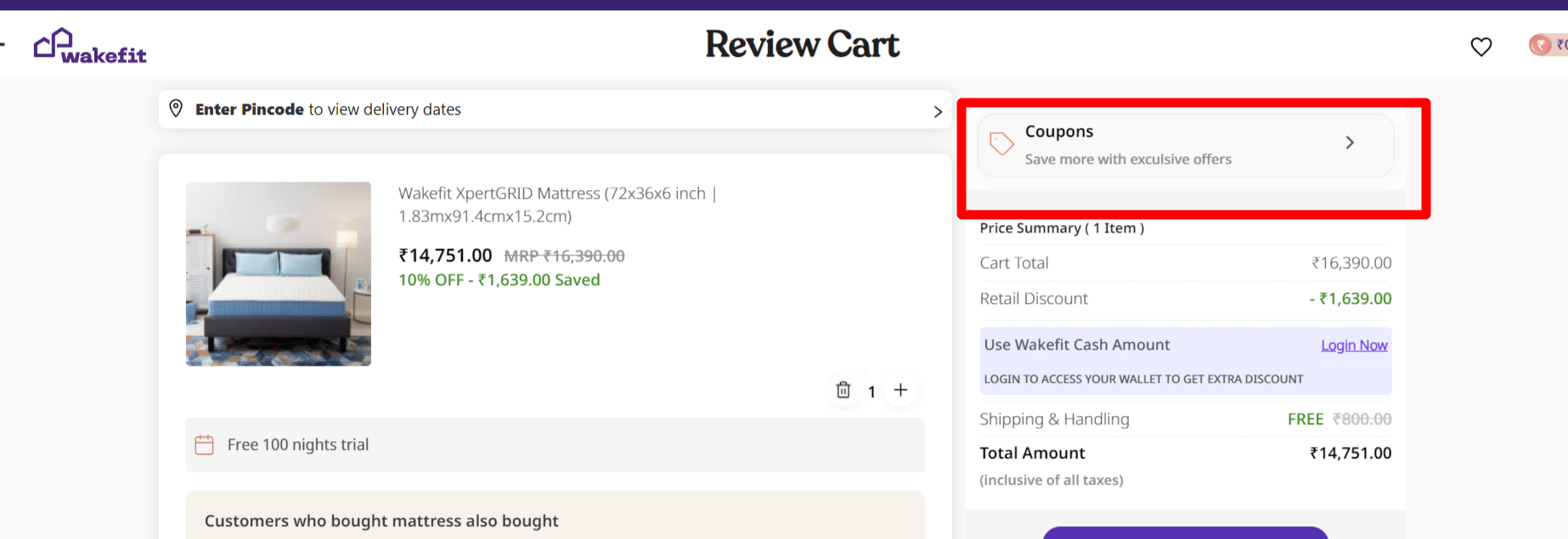Click the quantity number 1

coord(871,391)
